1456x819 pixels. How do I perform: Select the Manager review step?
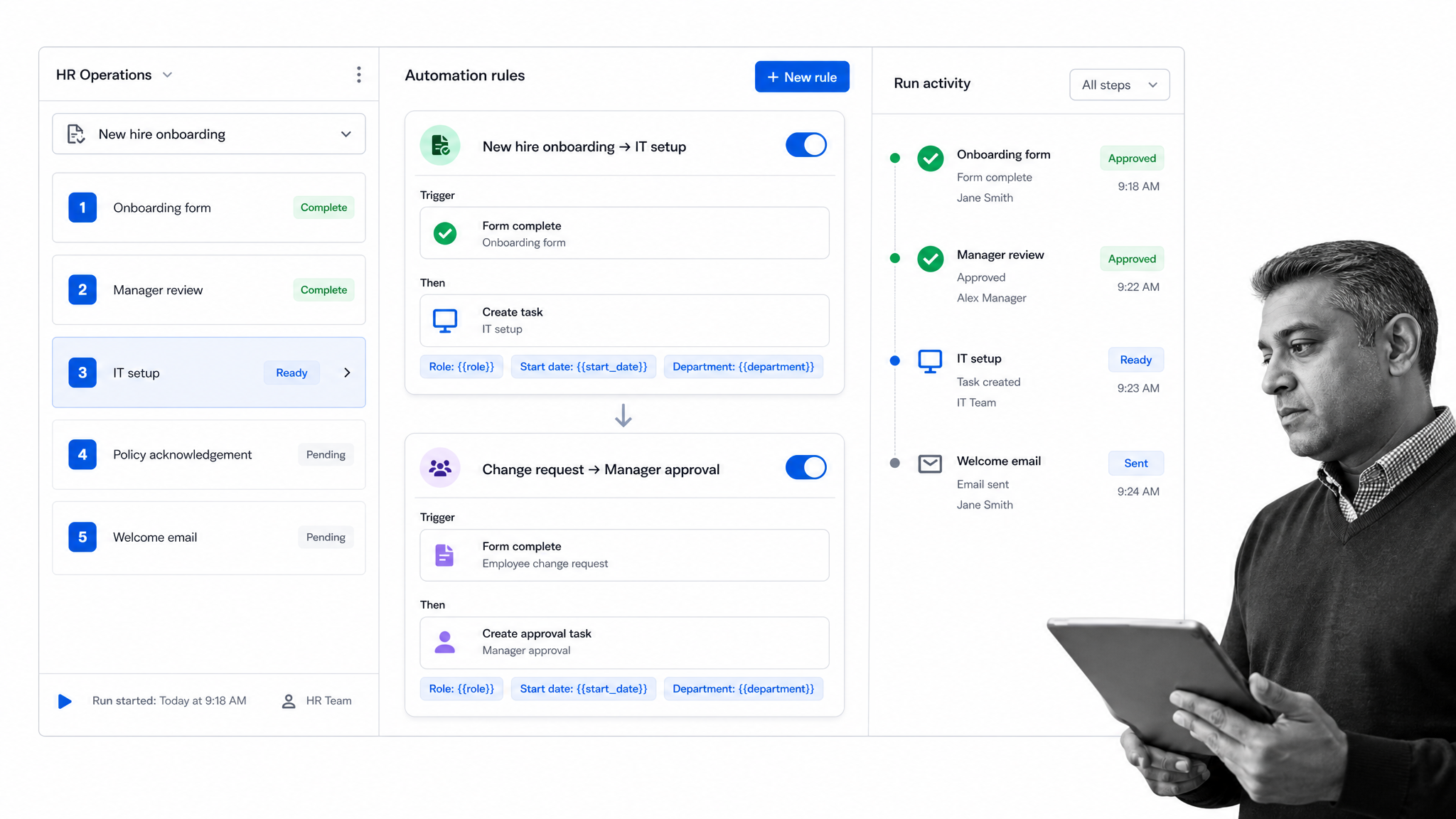click(x=209, y=290)
